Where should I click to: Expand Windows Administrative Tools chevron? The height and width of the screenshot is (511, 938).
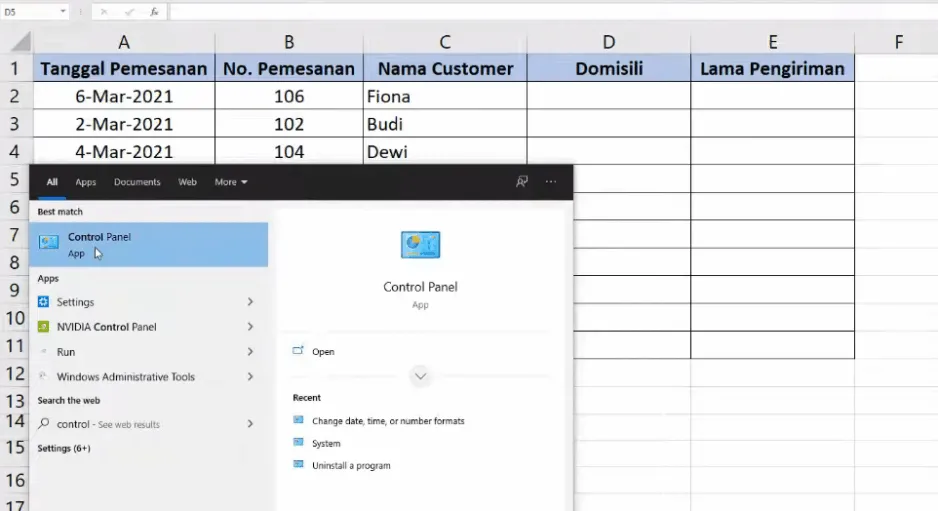click(250, 376)
